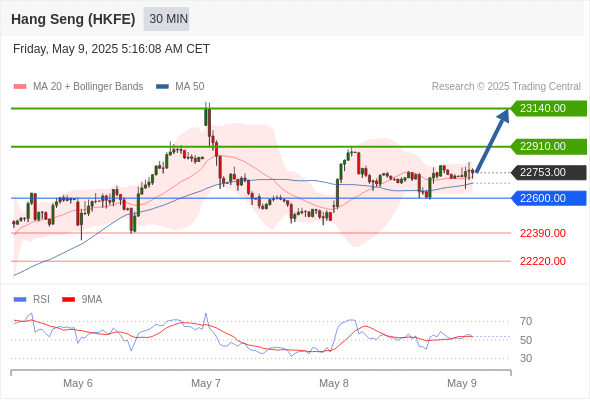Click the May 6 date axis label
The width and height of the screenshot is (590, 400).
[78, 383]
